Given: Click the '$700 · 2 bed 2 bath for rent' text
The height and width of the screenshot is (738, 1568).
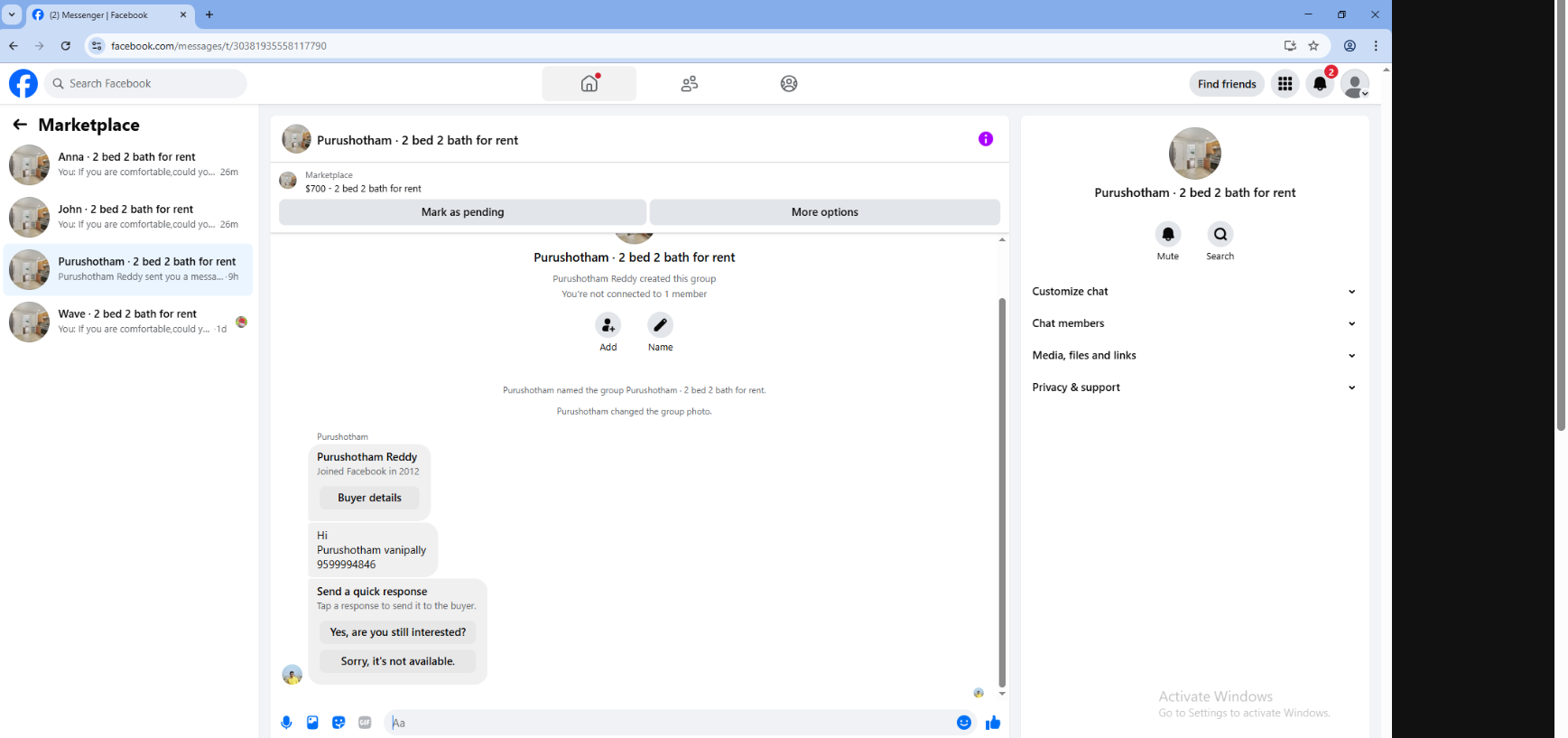Looking at the screenshot, I should [363, 189].
